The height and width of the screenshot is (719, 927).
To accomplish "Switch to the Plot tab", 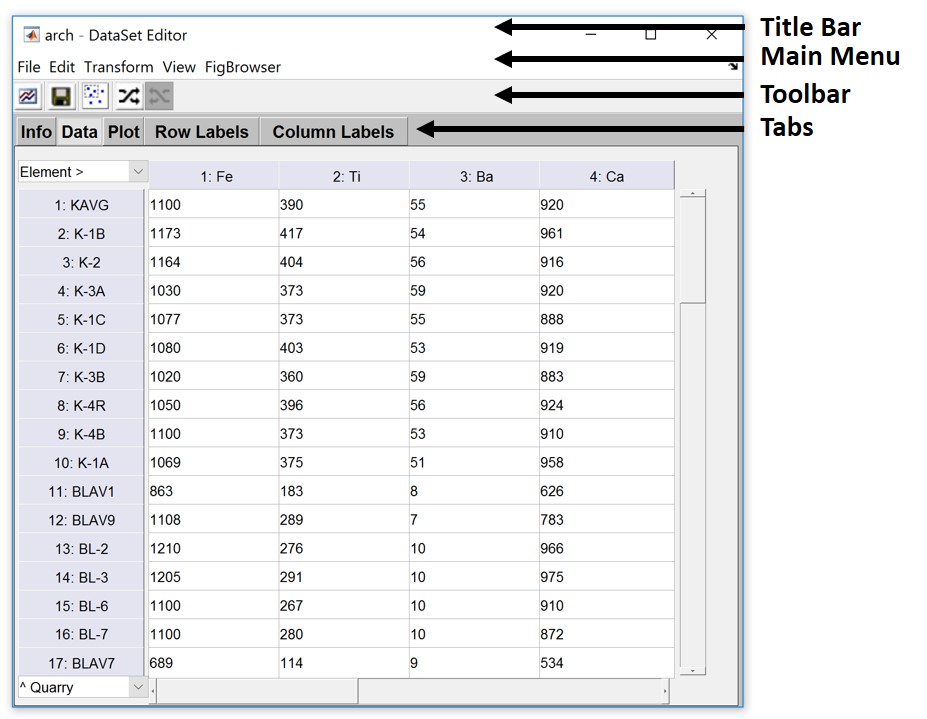I will pos(124,132).
